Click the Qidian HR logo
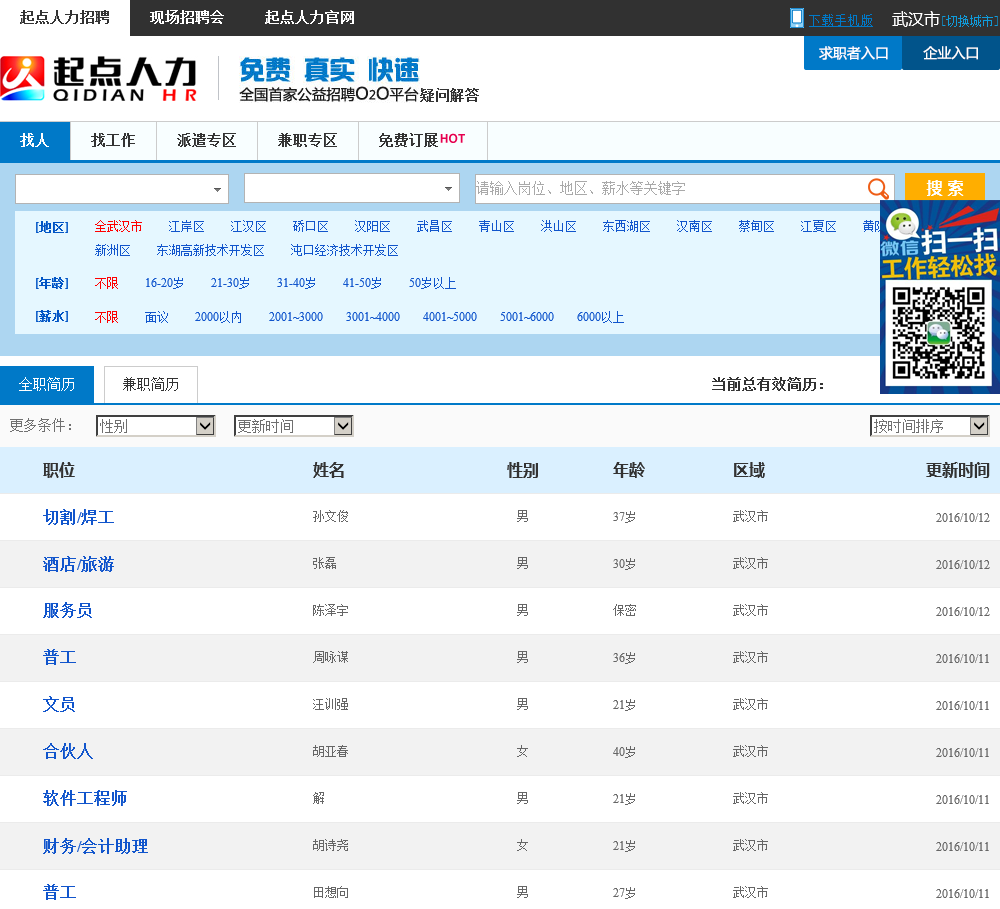 tap(99, 79)
